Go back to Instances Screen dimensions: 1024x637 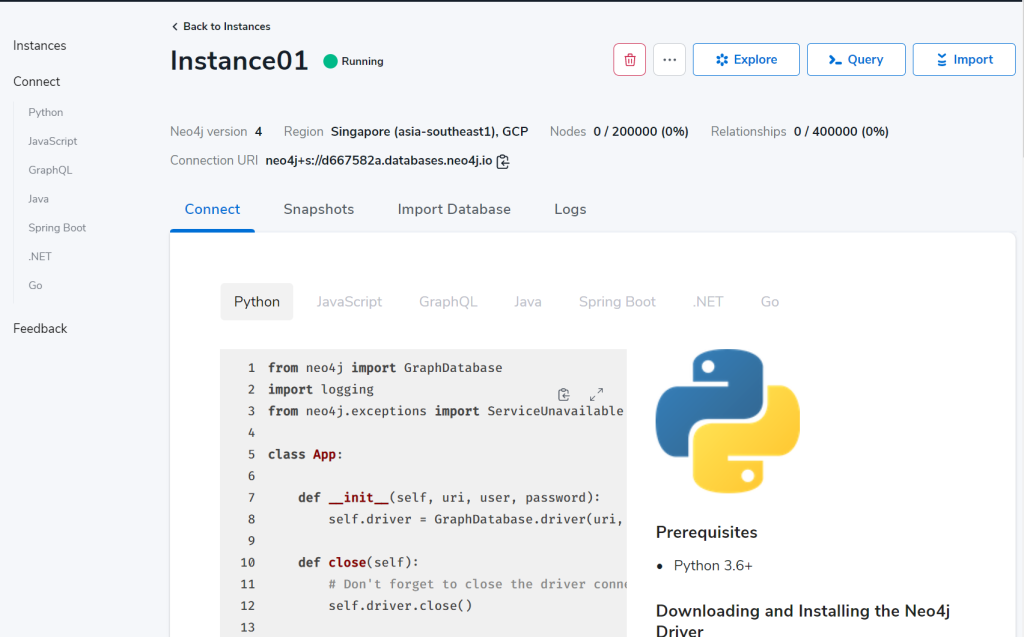pyautogui.click(x=221, y=26)
